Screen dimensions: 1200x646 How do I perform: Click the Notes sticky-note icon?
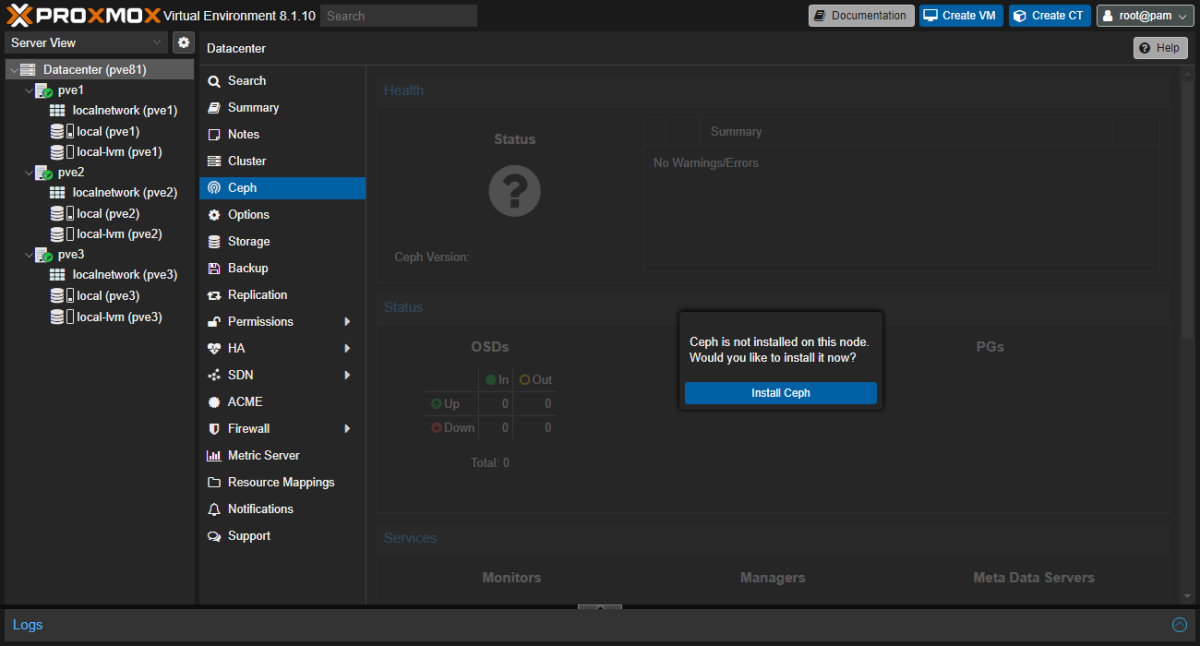coord(214,134)
